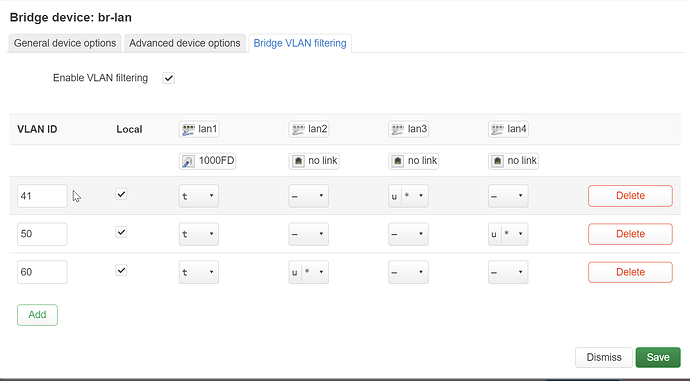Open lan1 tagging dropdown for VLAN 41

tap(198, 196)
